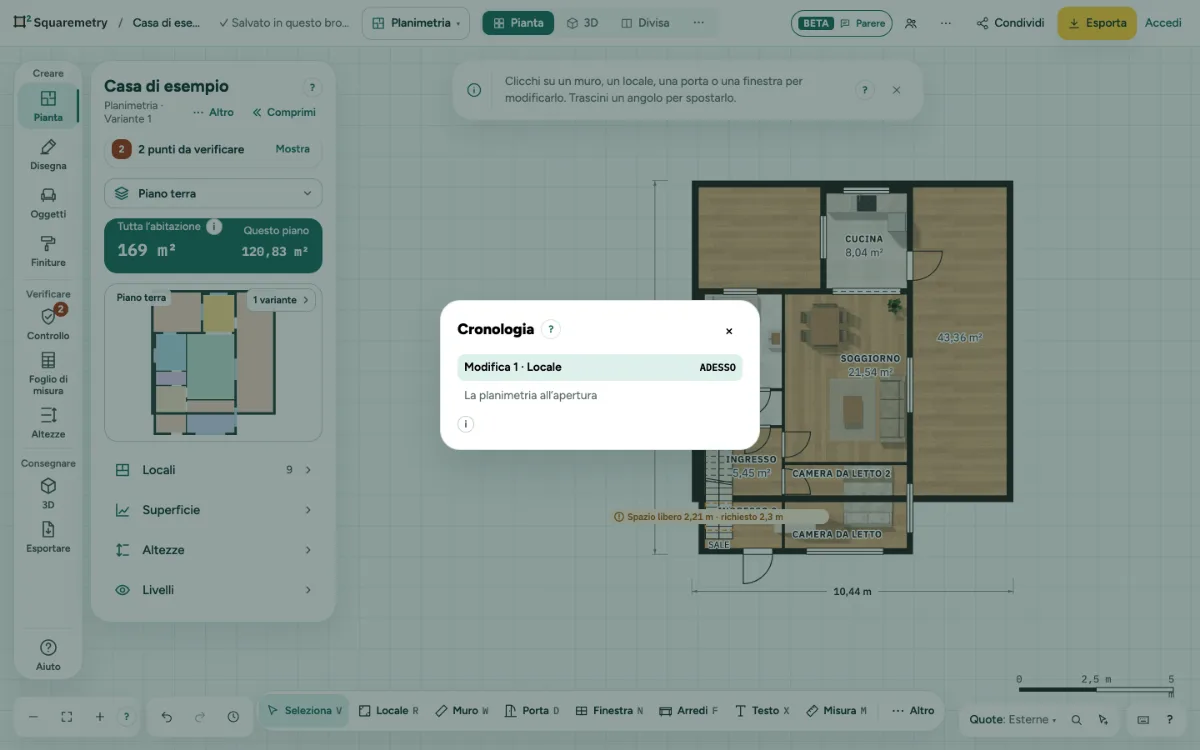This screenshot has width=1200, height=750.
Task: Open the Finiture paint roller panel
Action: pyautogui.click(x=48, y=251)
